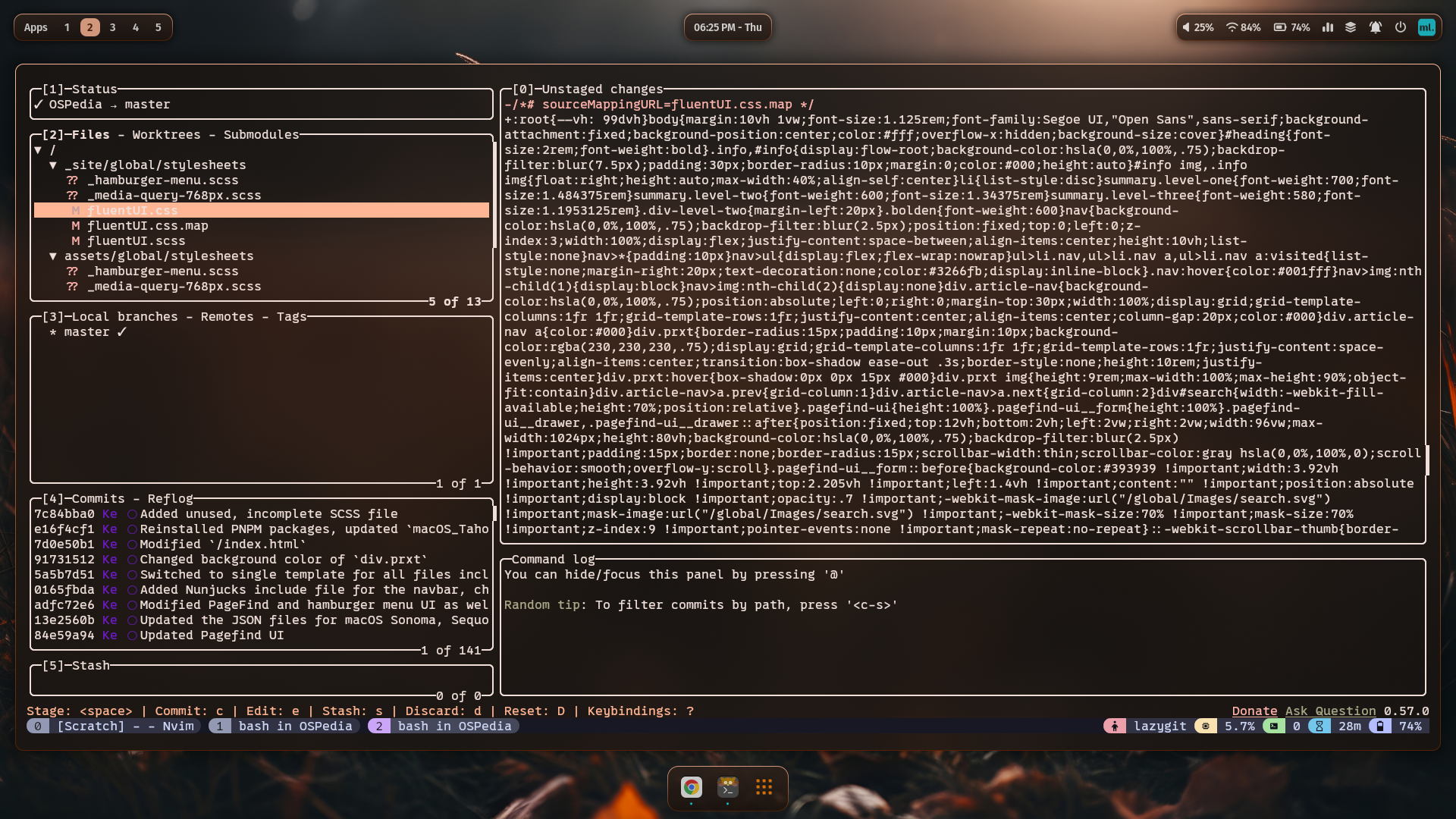Switch to the Reflog tab

point(170,499)
